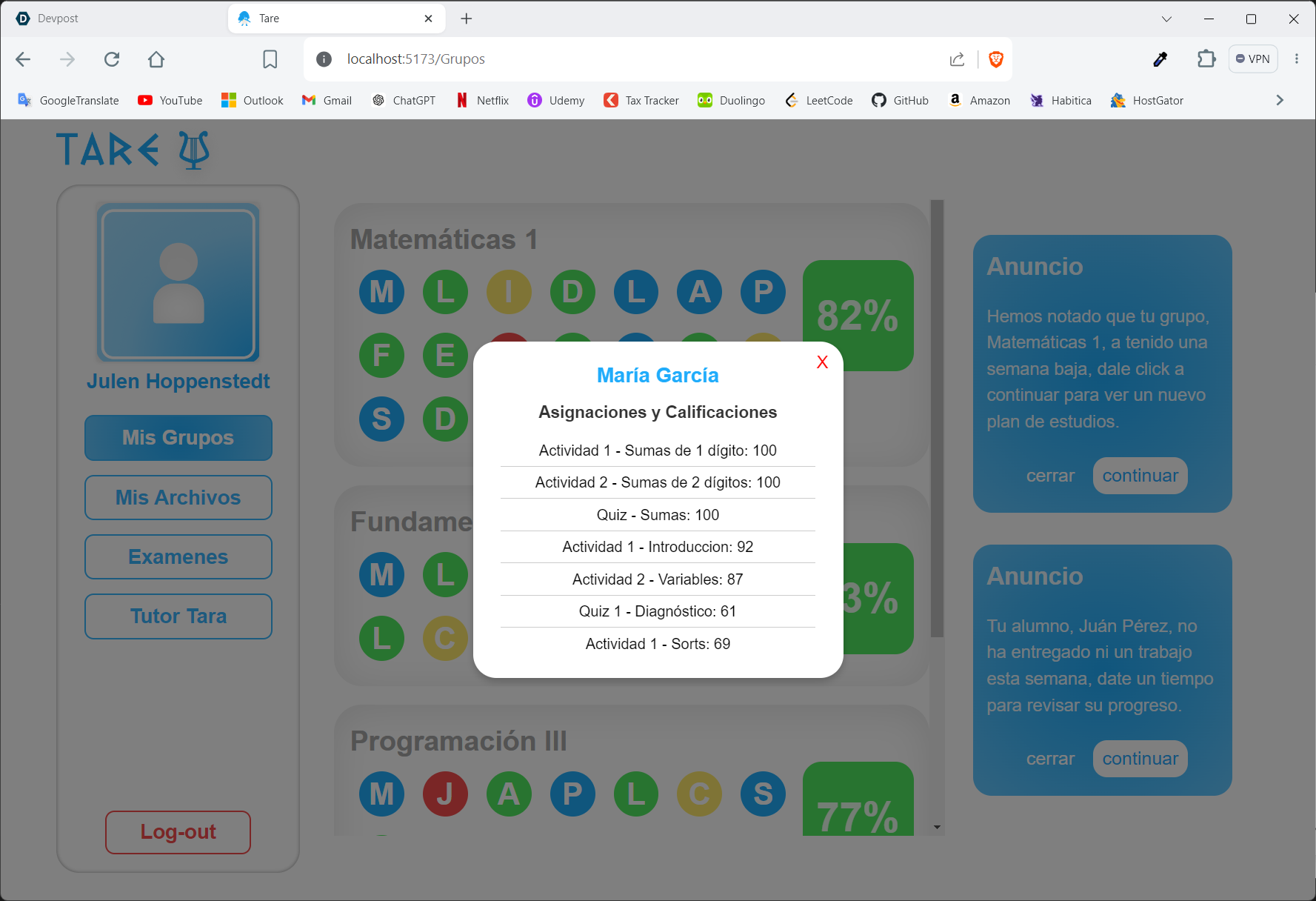Viewport: 1316px width, 901px height.
Task: Click cerrar on the Matemáticas 1 announcement
Action: [x=1050, y=476]
